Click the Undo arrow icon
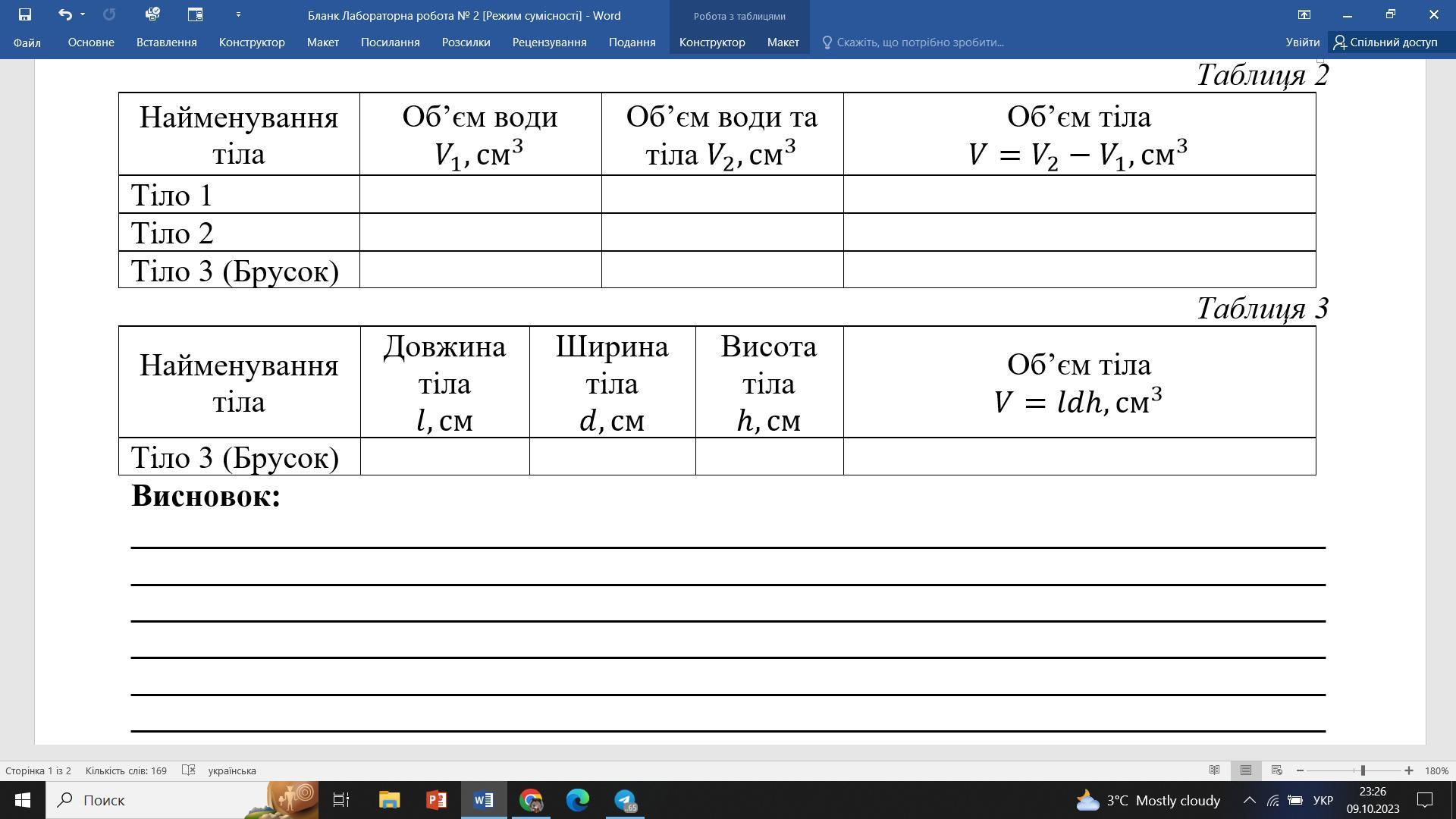Viewport: 1456px width, 819px height. (65, 14)
